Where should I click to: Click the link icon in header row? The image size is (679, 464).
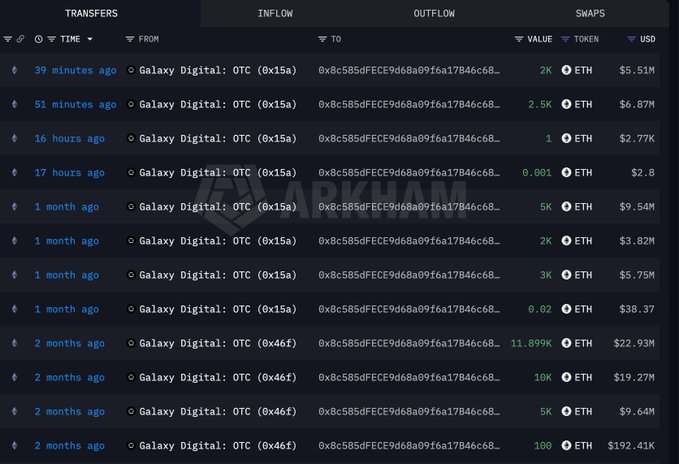point(20,39)
